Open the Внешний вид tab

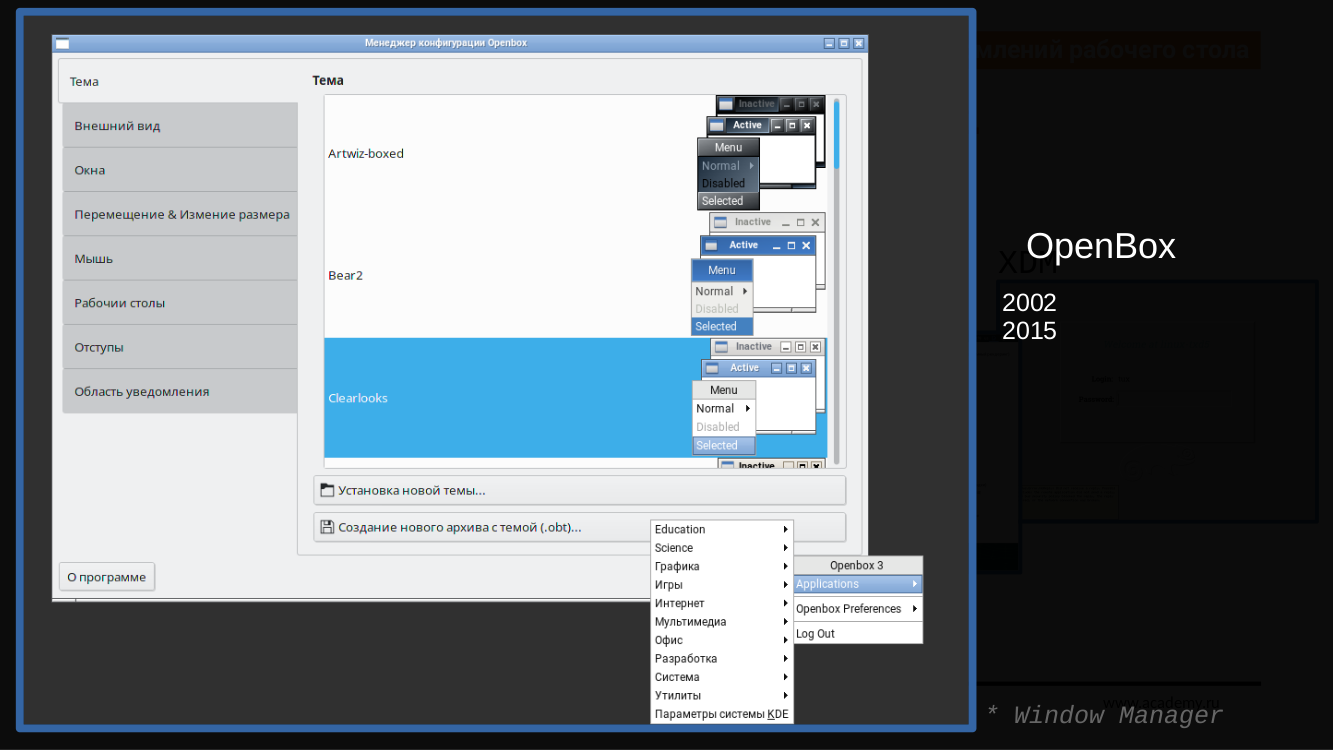pyautogui.click(x=180, y=126)
